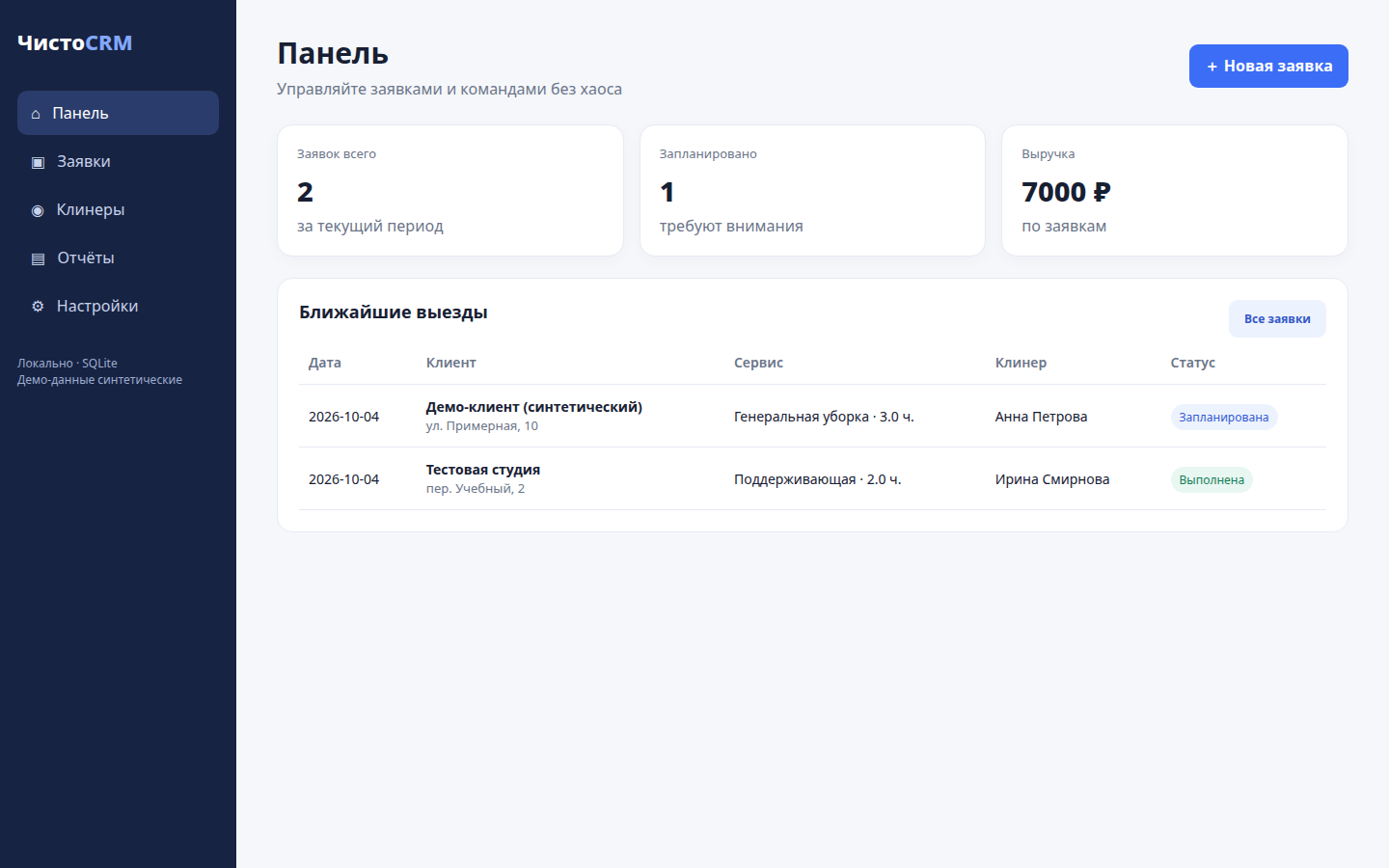The width and height of the screenshot is (1389, 868).
Task: Click the Запланирована status badge
Action: [1224, 417]
